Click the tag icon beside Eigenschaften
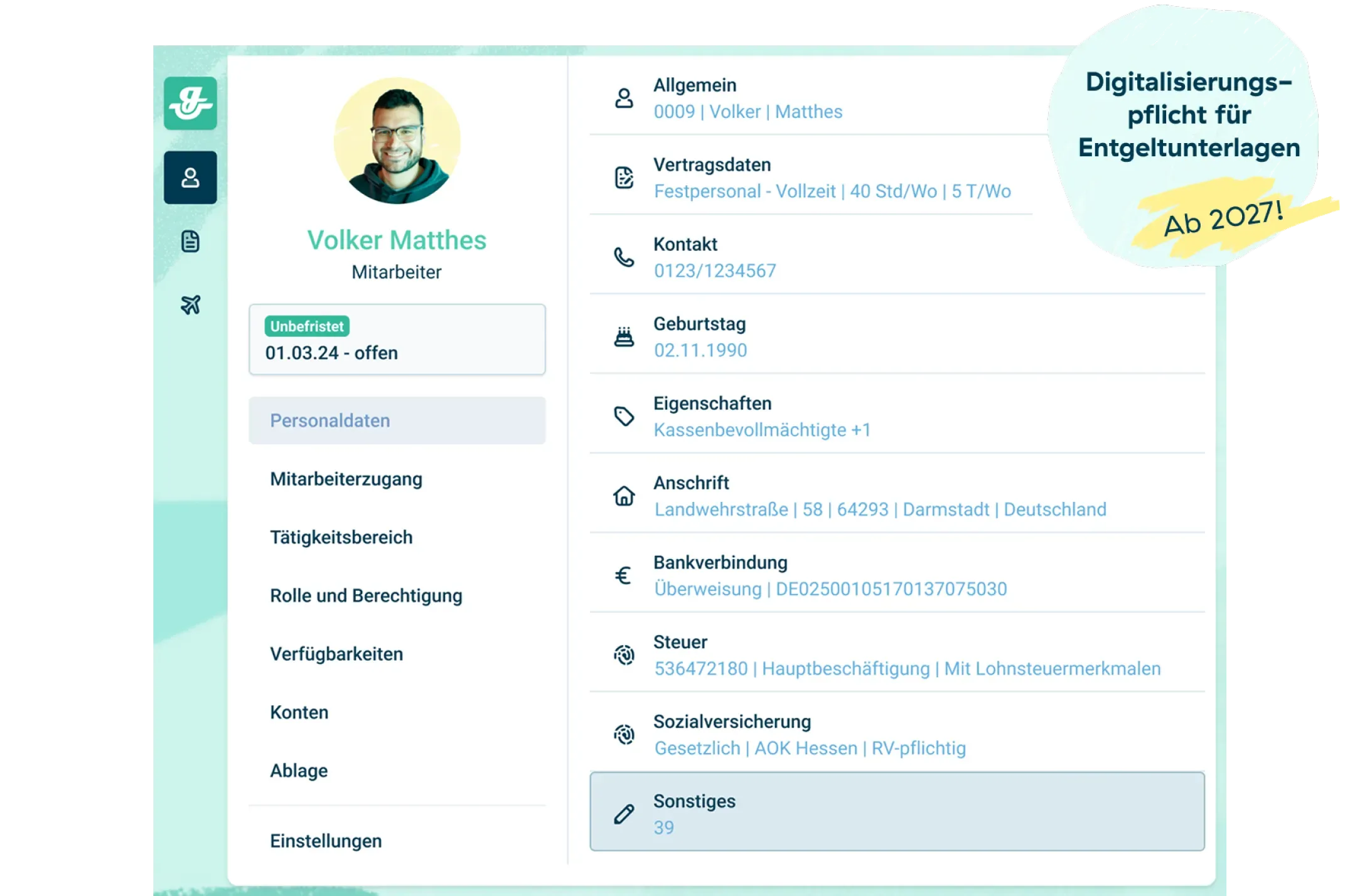Image resolution: width=1350 pixels, height=896 pixels. pyautogui.click(x=623, y=416)
